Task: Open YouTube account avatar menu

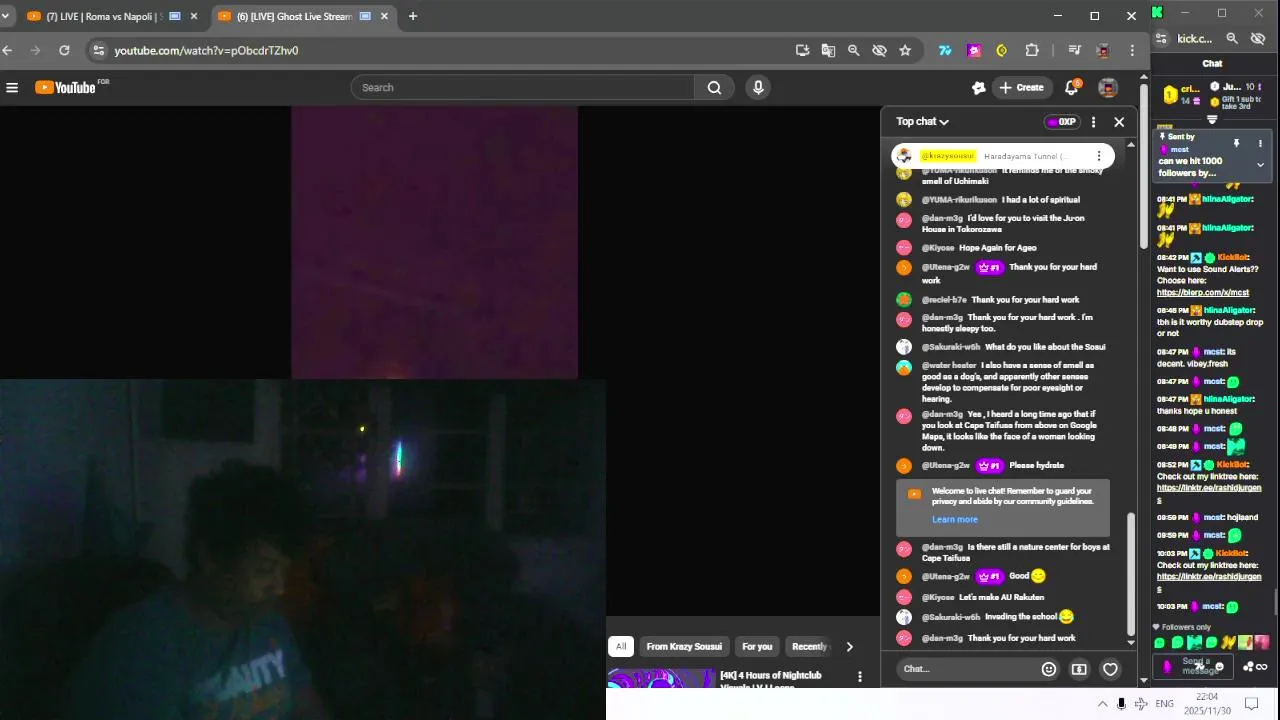Action: tap(1107, 88)
